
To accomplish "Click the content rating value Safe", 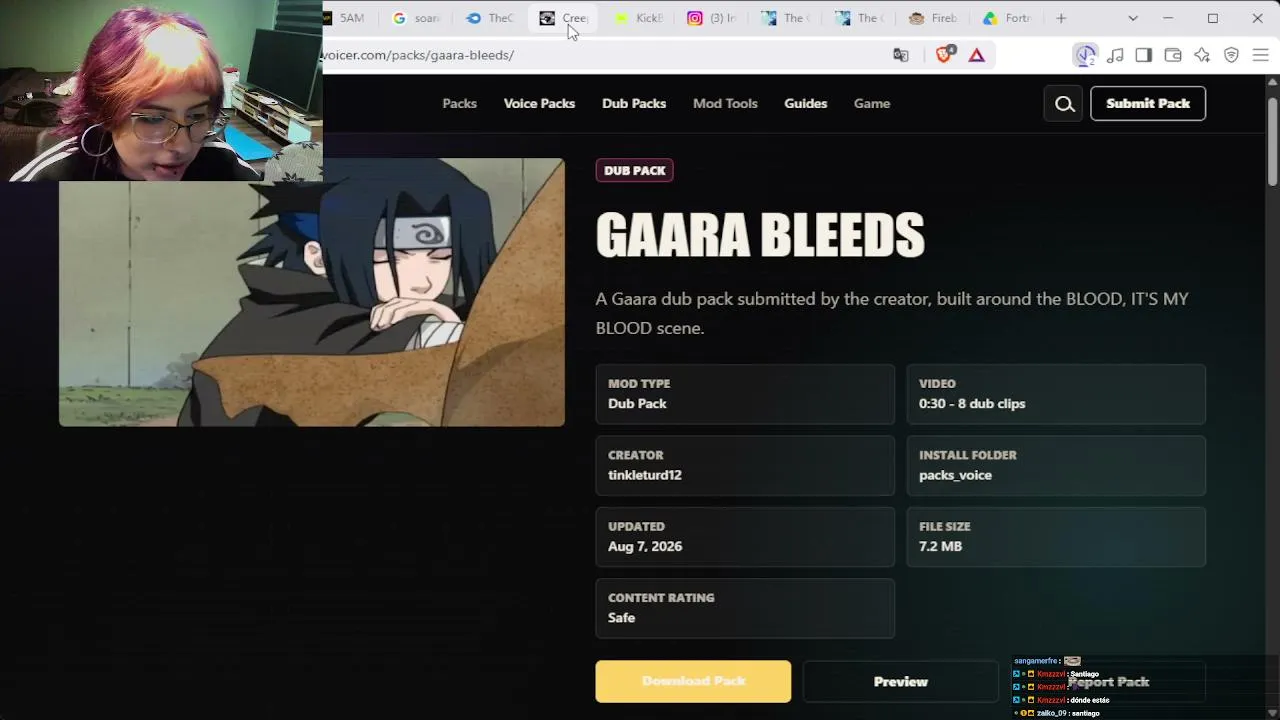I will click(x=621, y=618).
